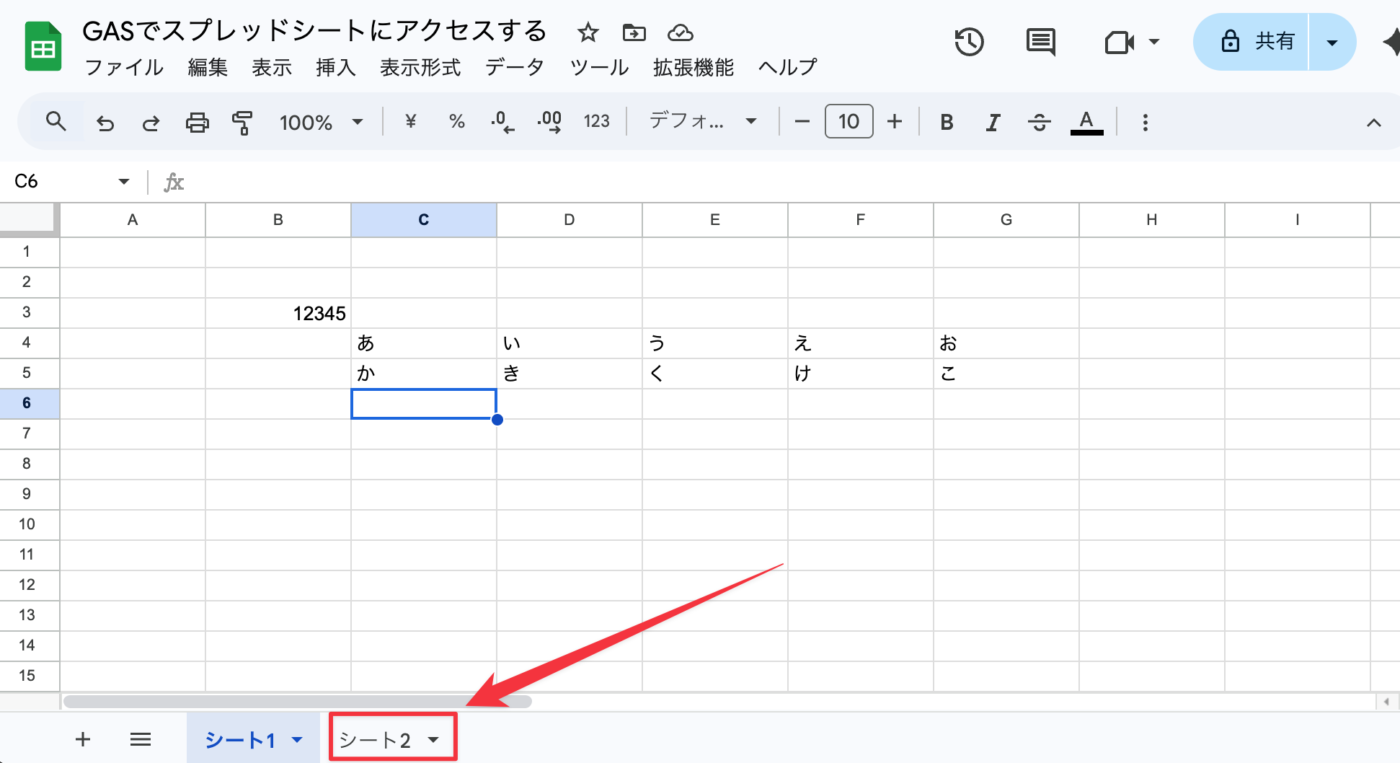The width and height of the screenshot is (1400, 763).
Task: Open the text color picker
Action: (1087, 122)
